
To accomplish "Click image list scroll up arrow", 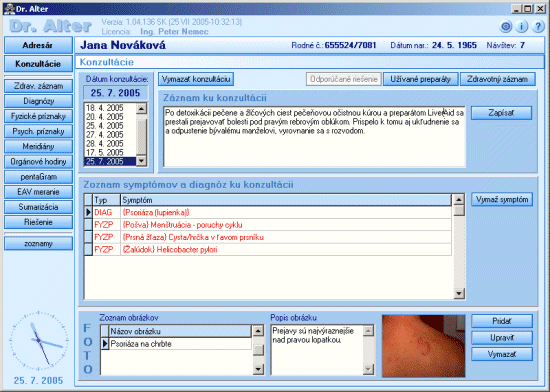I will [258, 331].
